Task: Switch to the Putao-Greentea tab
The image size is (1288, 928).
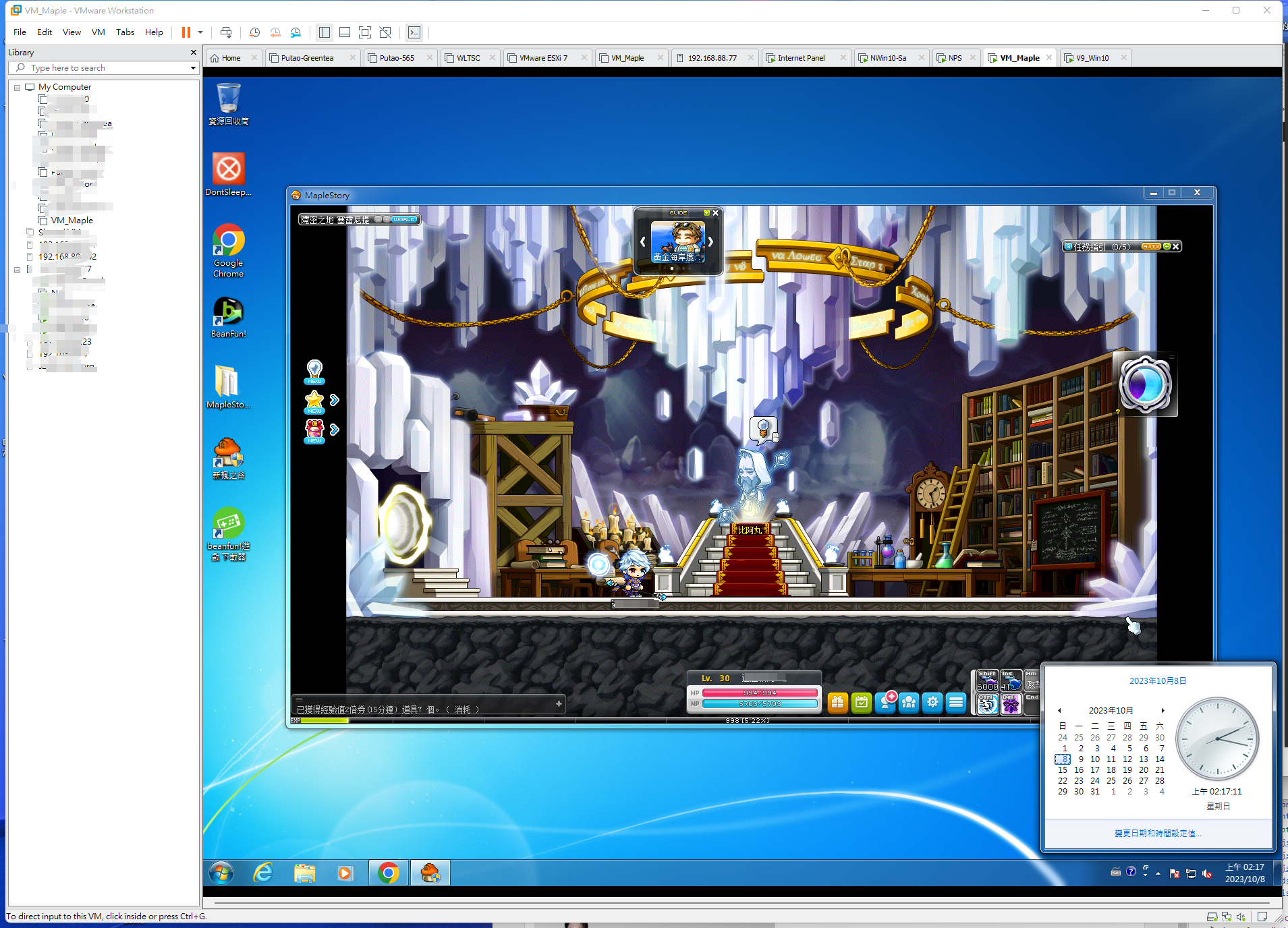Action: 308,58
